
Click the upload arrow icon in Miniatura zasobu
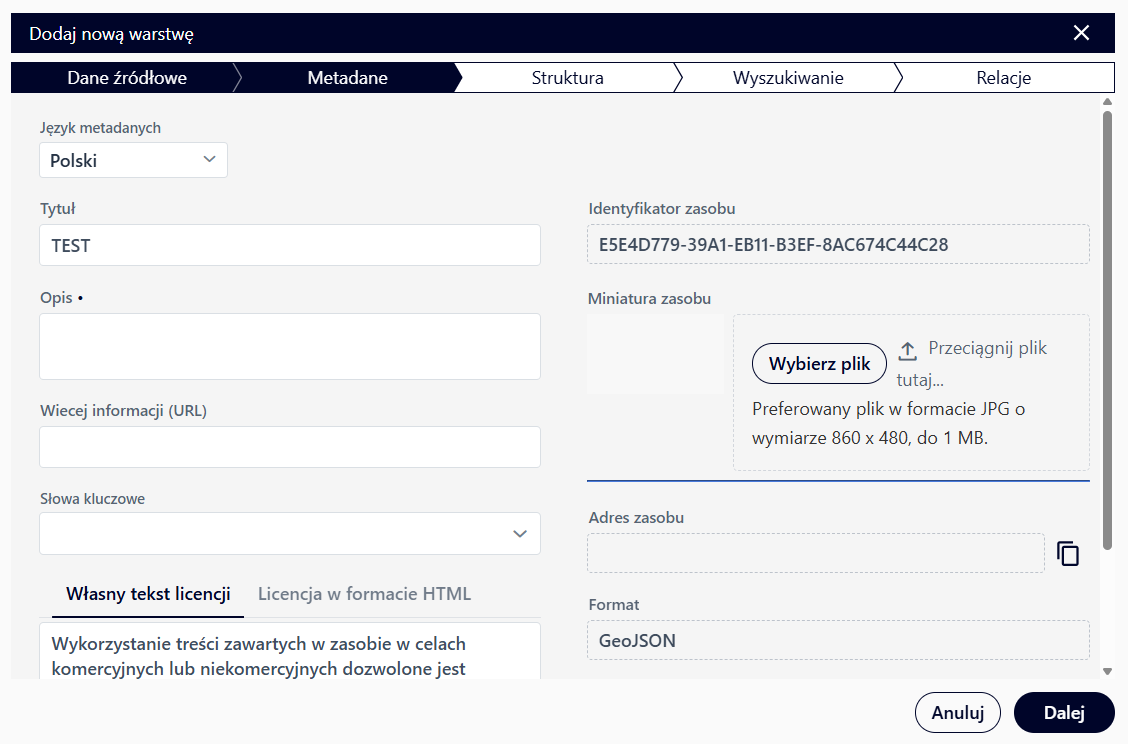(907, 350)
